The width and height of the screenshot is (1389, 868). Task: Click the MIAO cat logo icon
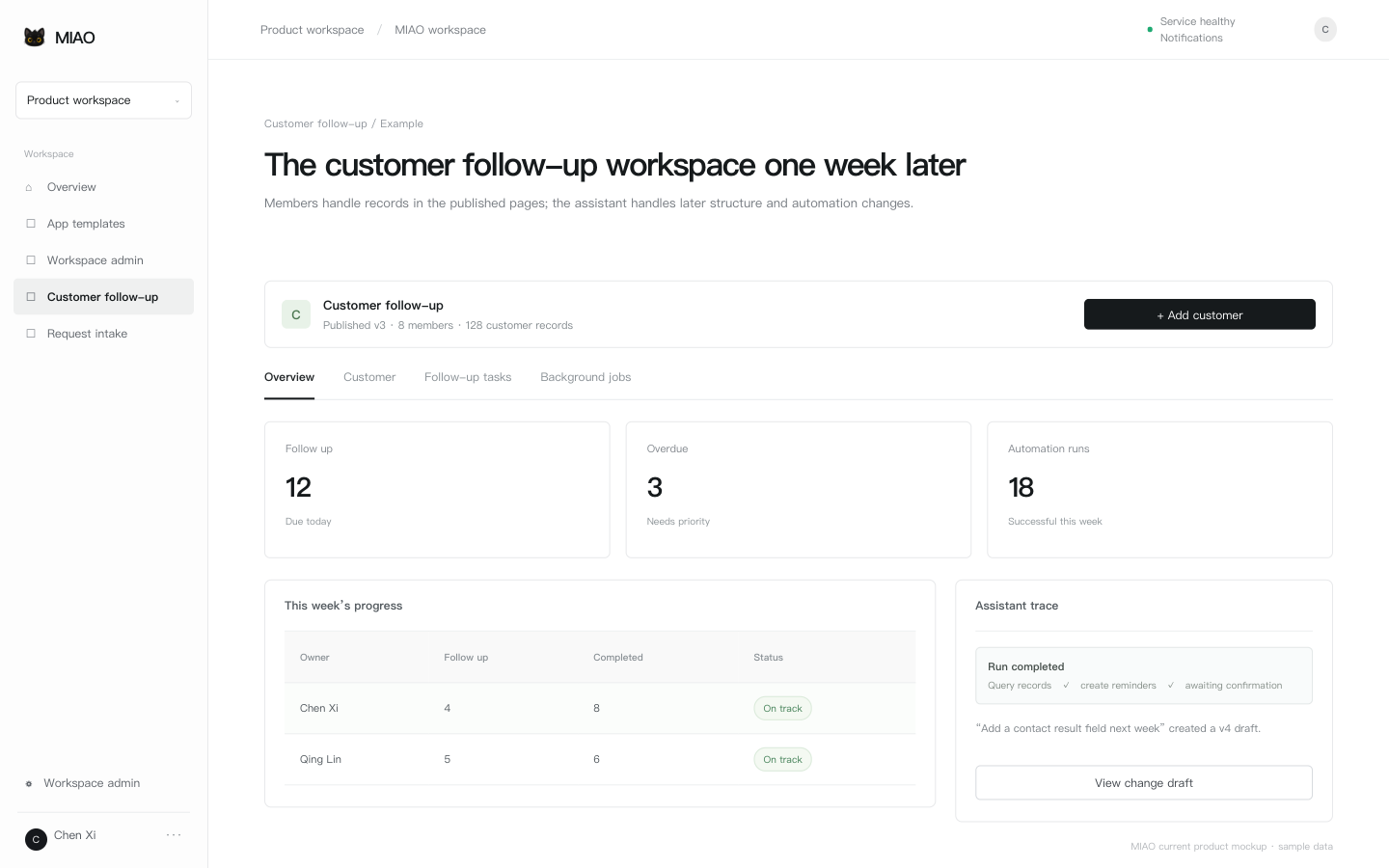click(x=35, y=38)
